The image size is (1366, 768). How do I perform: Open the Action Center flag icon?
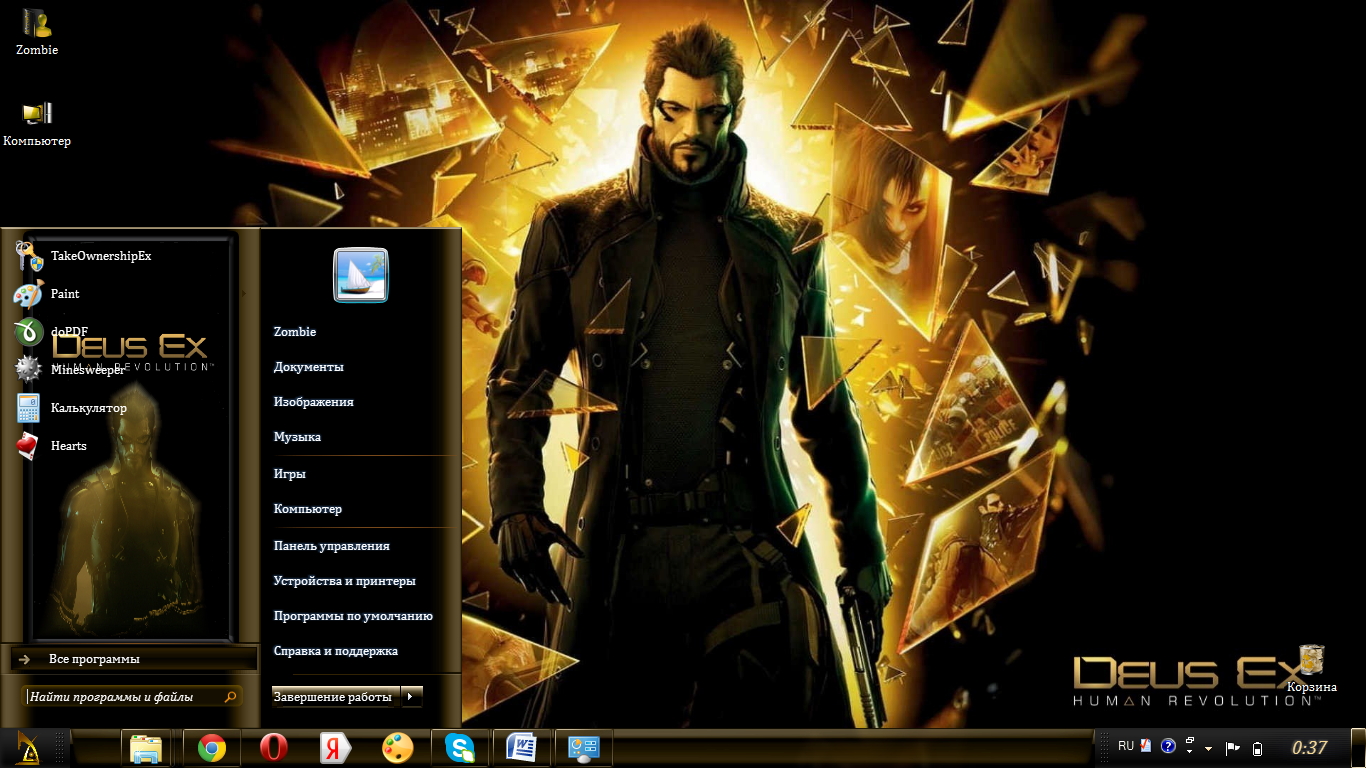click(x=1233, y=748)
